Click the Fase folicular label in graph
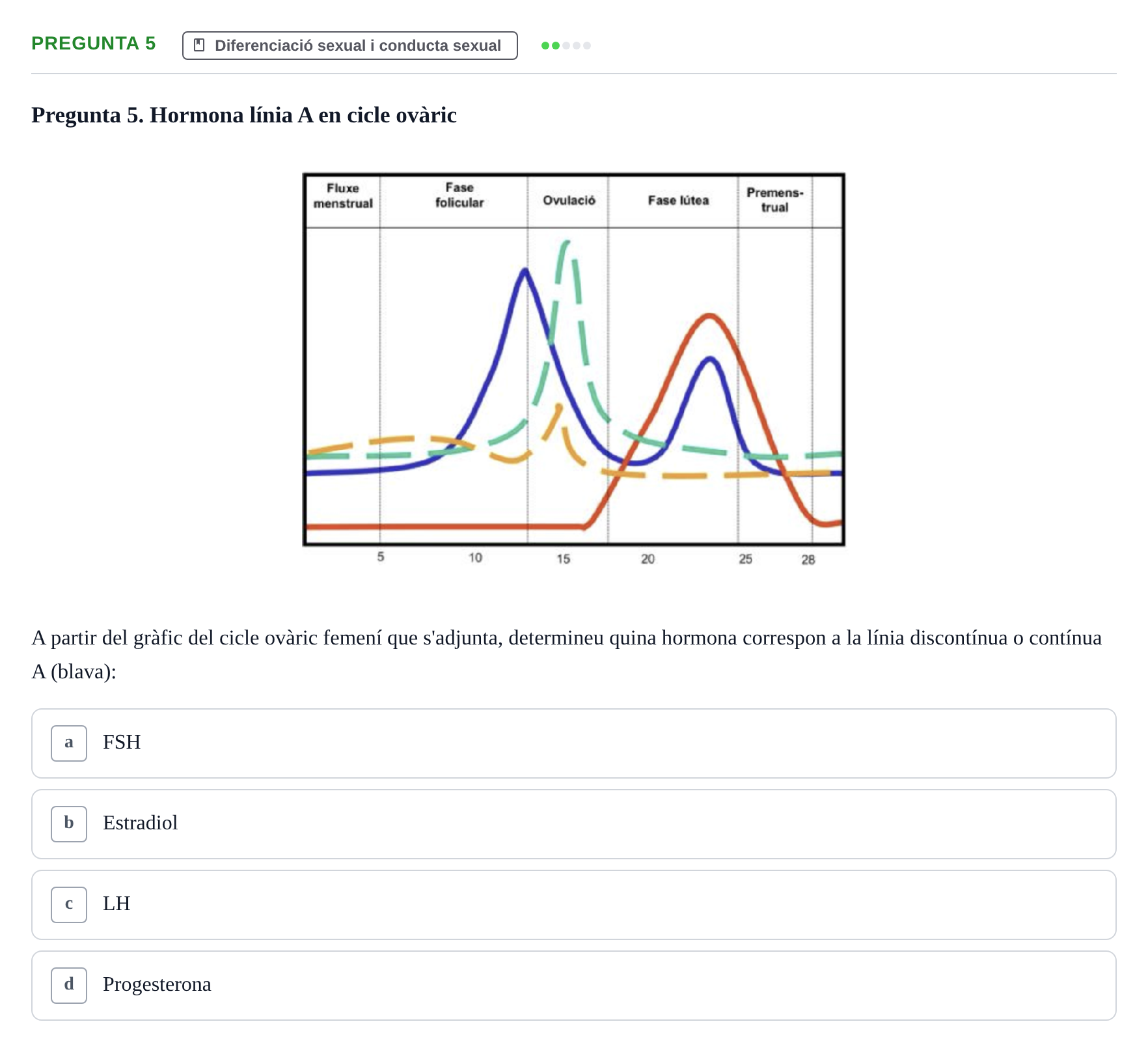This screenshot has height=1052, width=1148. (x=459, y=195)
